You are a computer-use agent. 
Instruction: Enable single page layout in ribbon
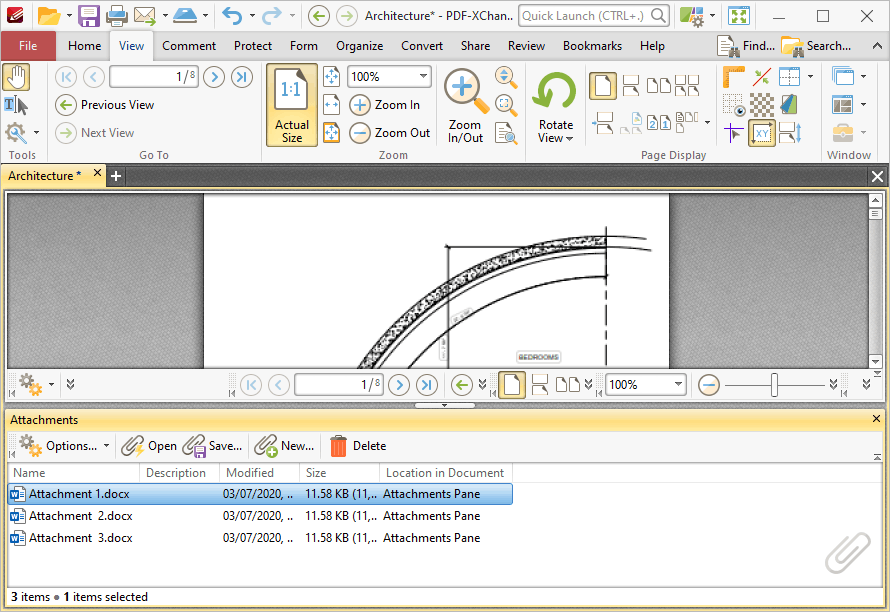coord(603,86)
